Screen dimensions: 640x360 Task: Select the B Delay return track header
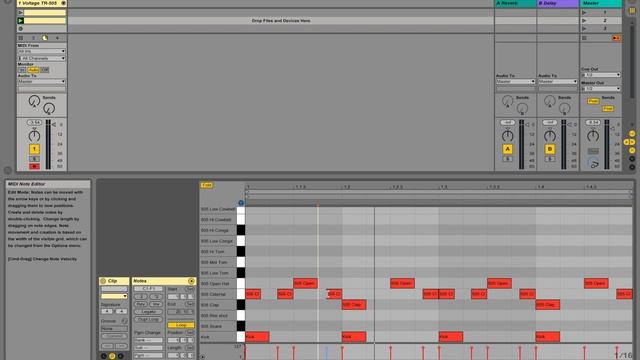coord(558,3)
